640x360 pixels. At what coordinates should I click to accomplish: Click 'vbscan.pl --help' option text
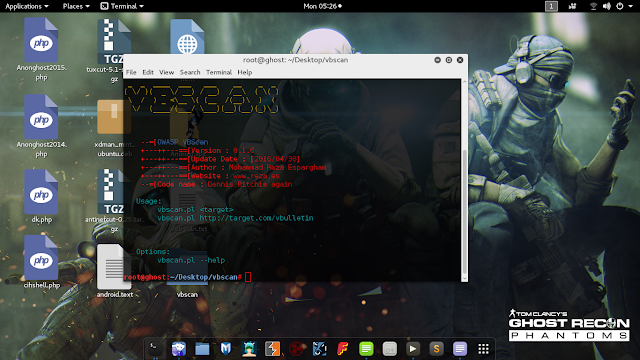click(191, 260)
